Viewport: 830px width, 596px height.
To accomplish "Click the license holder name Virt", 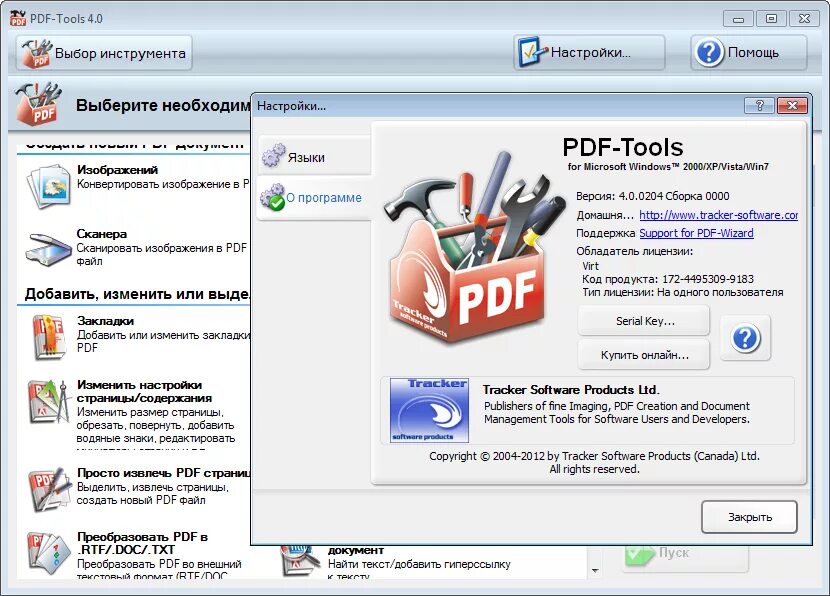I will coord(590,266).
